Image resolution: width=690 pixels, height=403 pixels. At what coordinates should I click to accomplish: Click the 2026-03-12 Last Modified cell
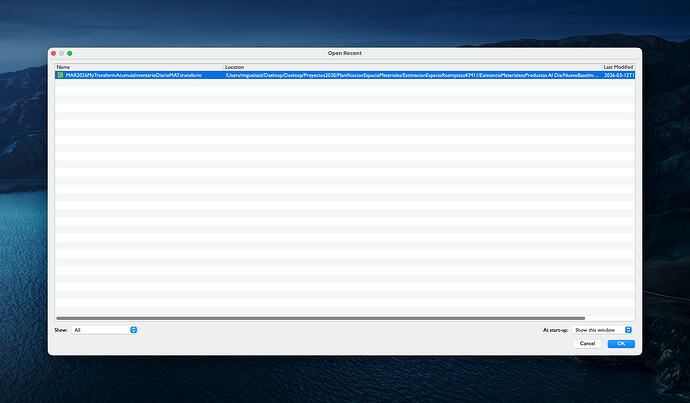[x=619, y=75]
